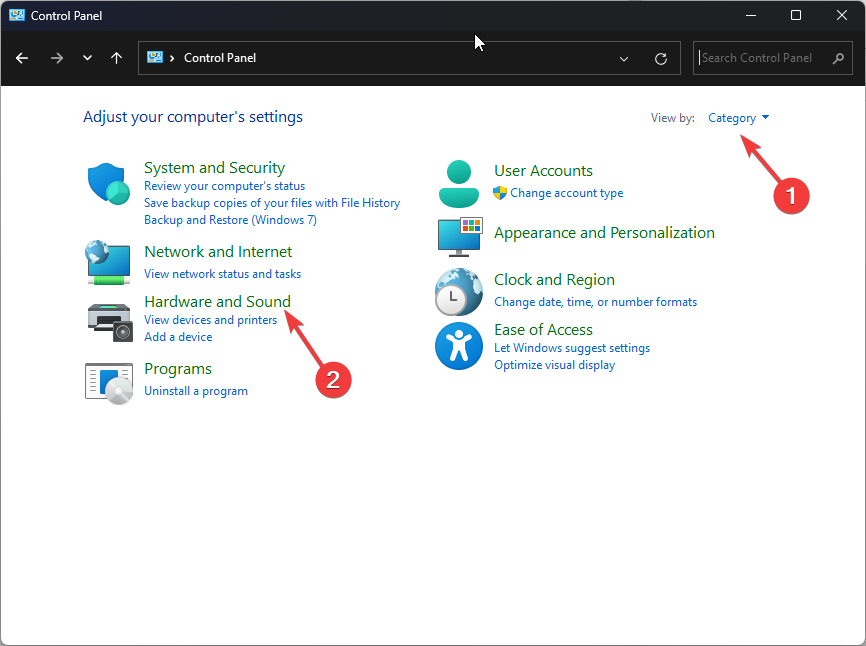Open Uninstall a program link
This screenshot has height=646, width=866.
[x=196, y=391]
